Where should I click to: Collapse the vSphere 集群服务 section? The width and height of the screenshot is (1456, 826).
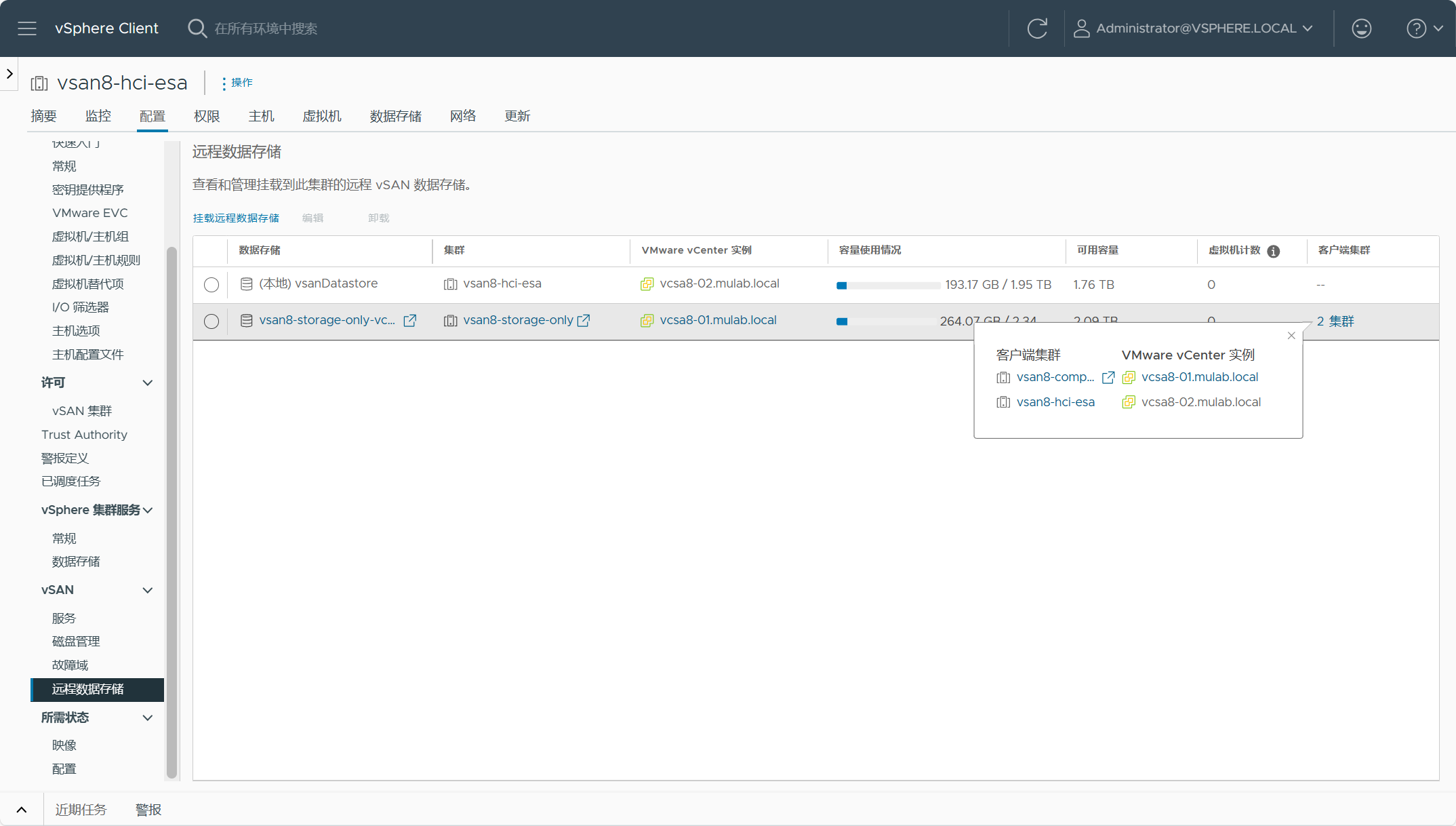pos(148,510)
